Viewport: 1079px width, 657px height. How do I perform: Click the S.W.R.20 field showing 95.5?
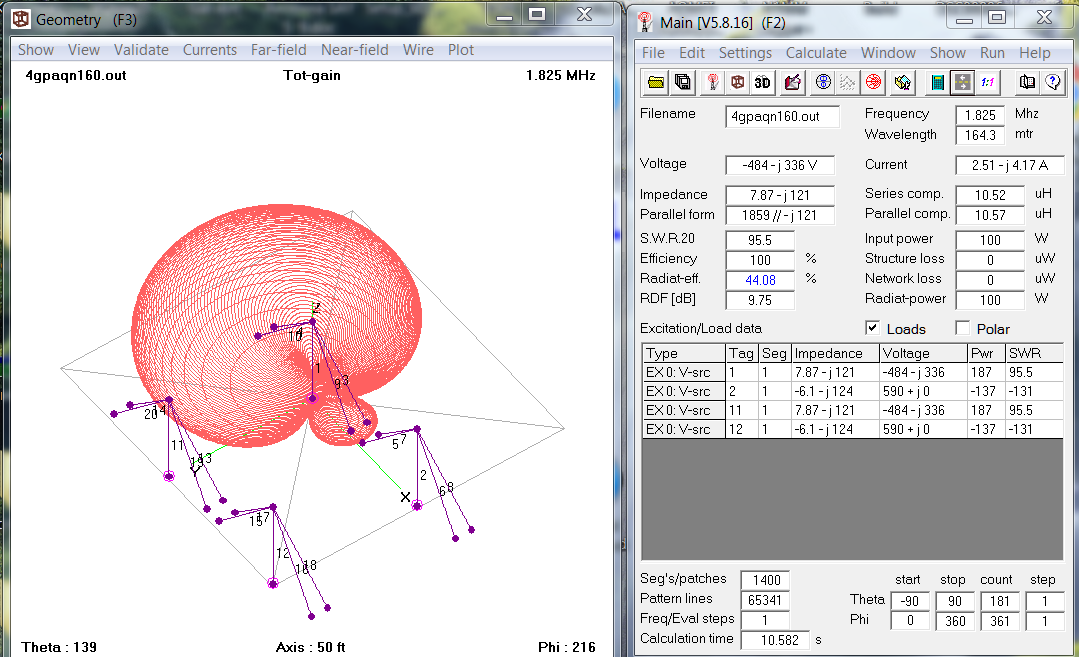coord(760,240)
